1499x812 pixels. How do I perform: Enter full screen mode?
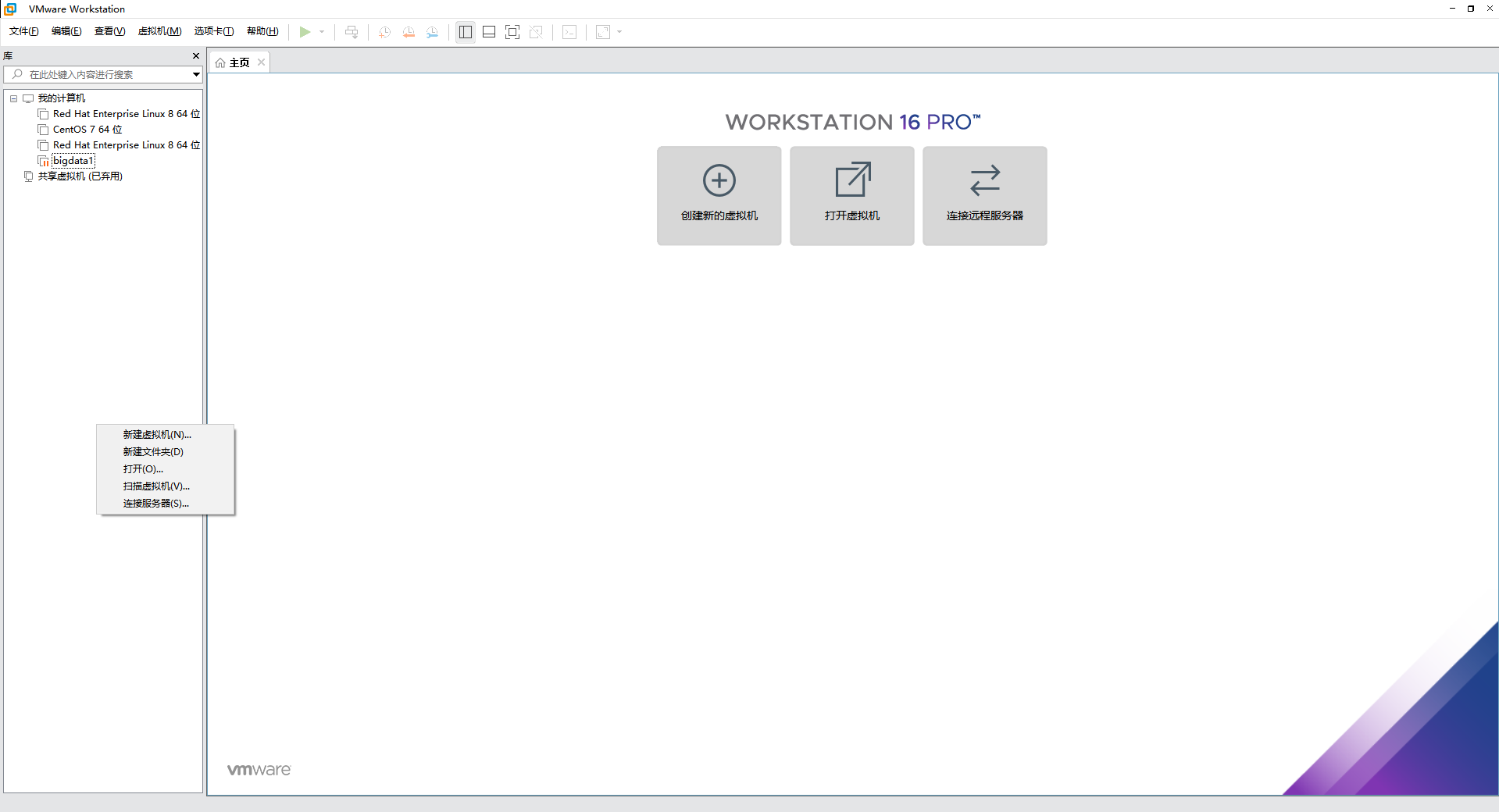pyautogui.click(x=512, y=32)
